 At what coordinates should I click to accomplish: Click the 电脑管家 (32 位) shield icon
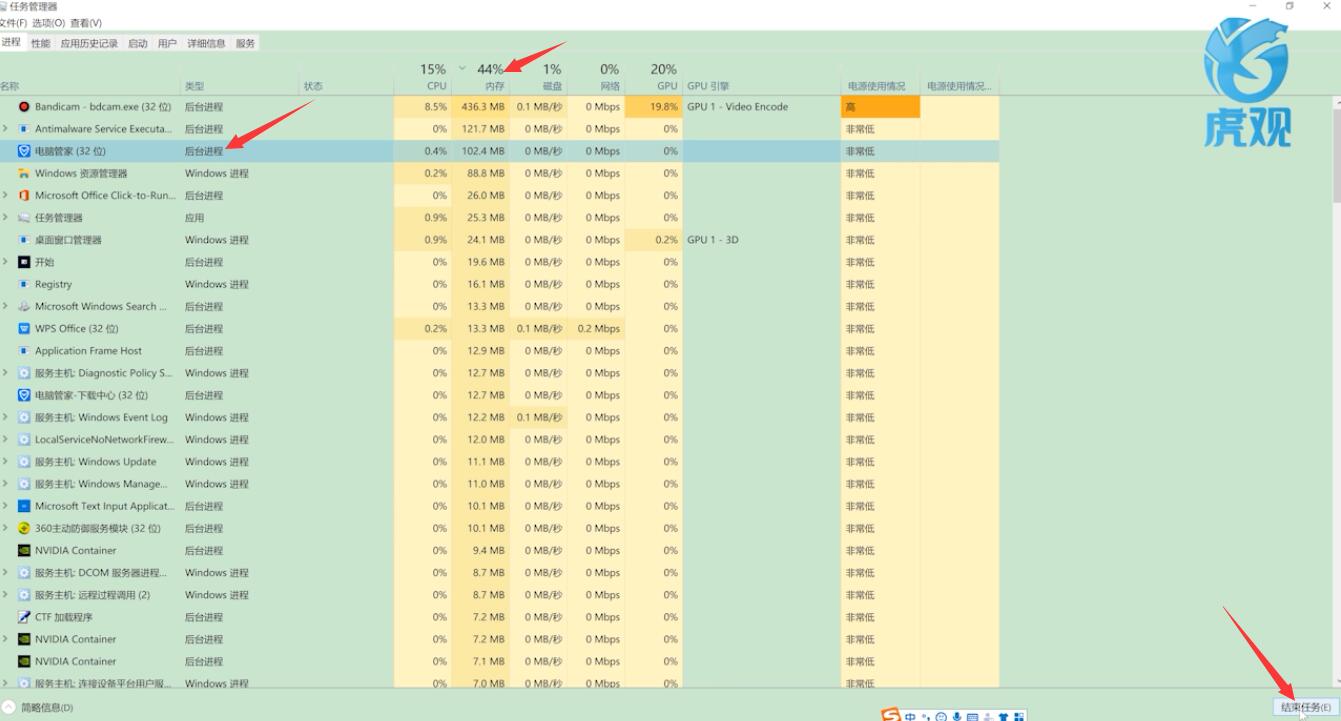click(24, 151)
